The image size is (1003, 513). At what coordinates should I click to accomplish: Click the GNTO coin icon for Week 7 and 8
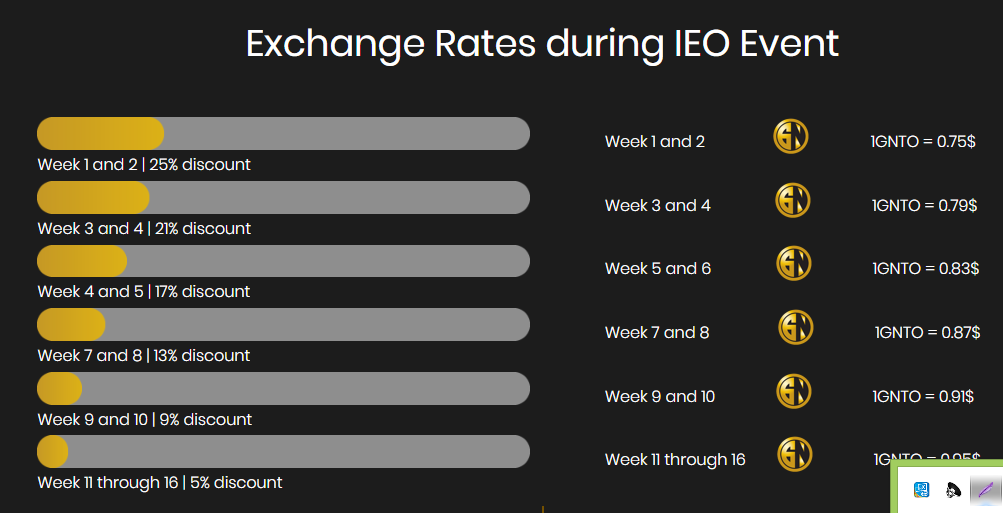coord(795,328)
